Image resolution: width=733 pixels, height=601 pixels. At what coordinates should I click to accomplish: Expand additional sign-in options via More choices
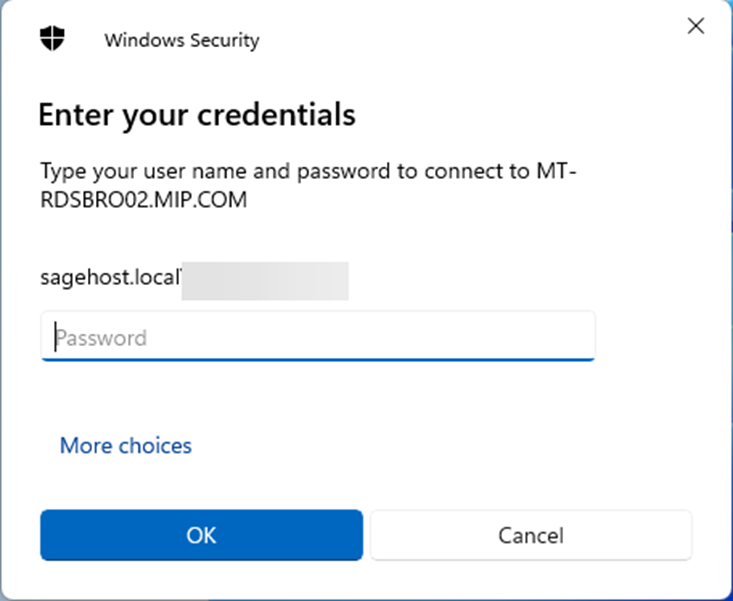click(126, 445)
